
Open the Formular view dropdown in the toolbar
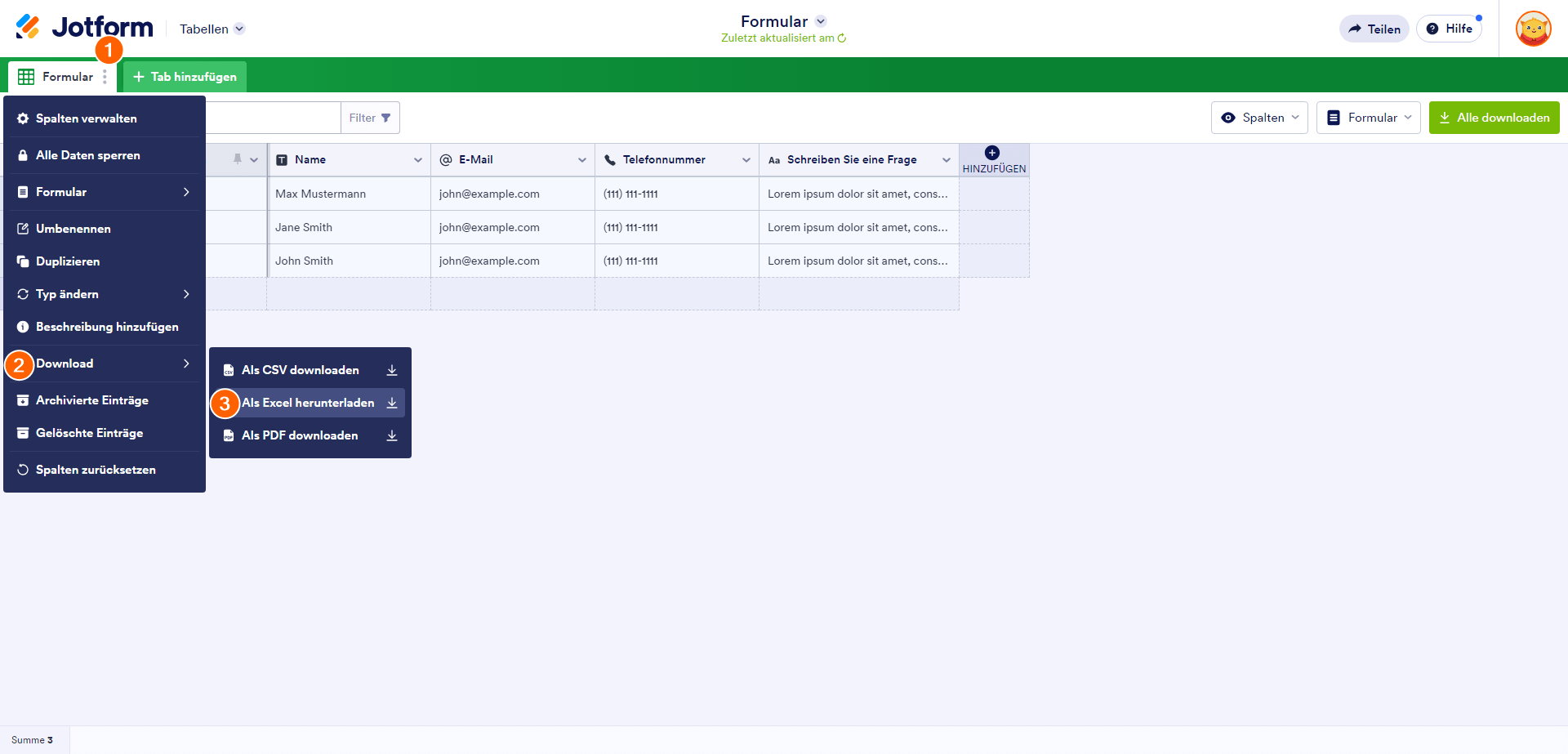pyautogui.click(x=1369, y=118)
